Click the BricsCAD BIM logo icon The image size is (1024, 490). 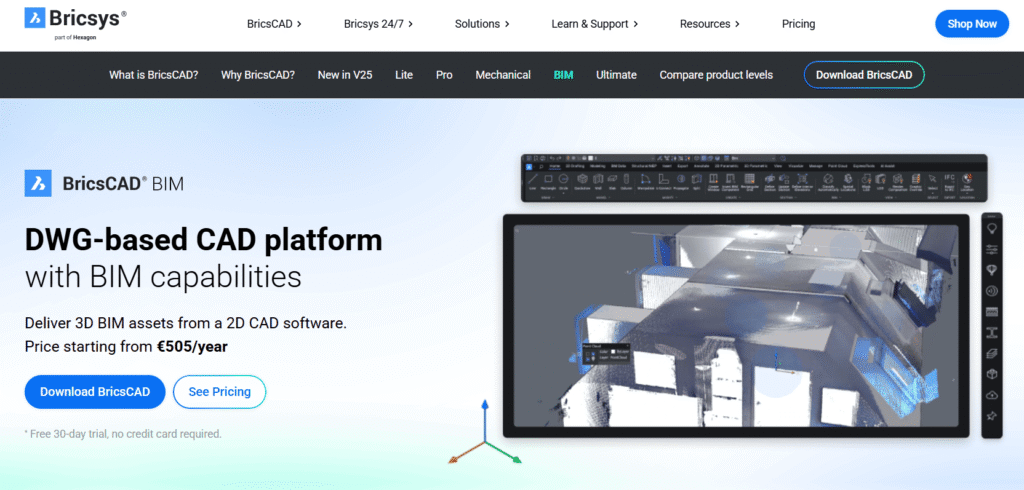point(38,184)
